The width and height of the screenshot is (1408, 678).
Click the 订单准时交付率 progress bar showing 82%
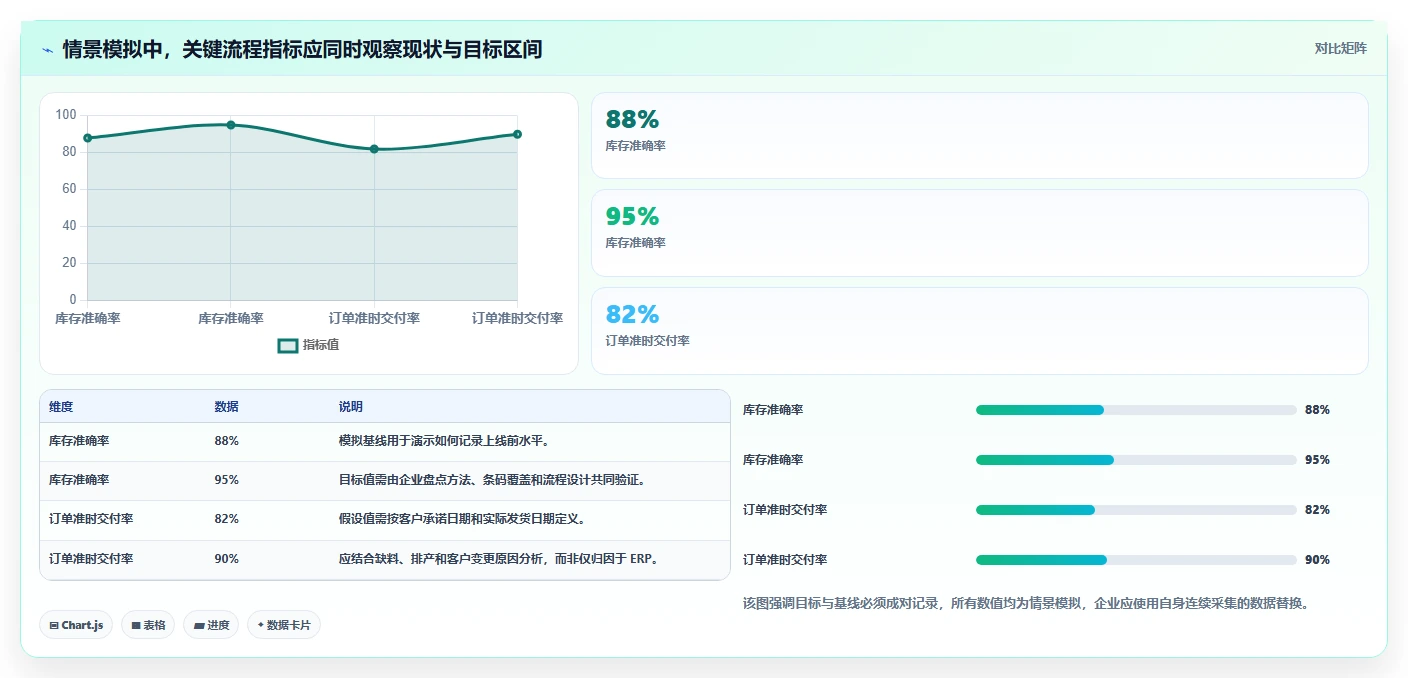(1136, 510)
